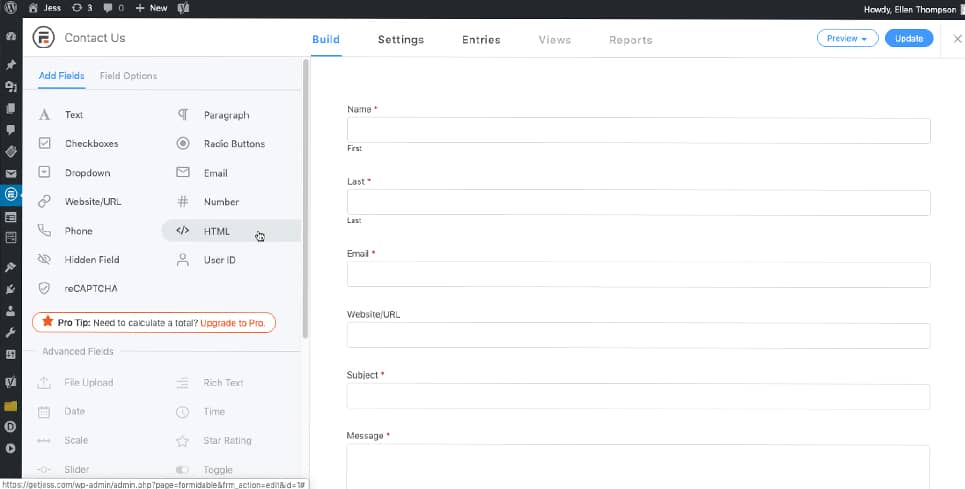Open the Dashboard icon in the sidebar

[x=10, y=36]
